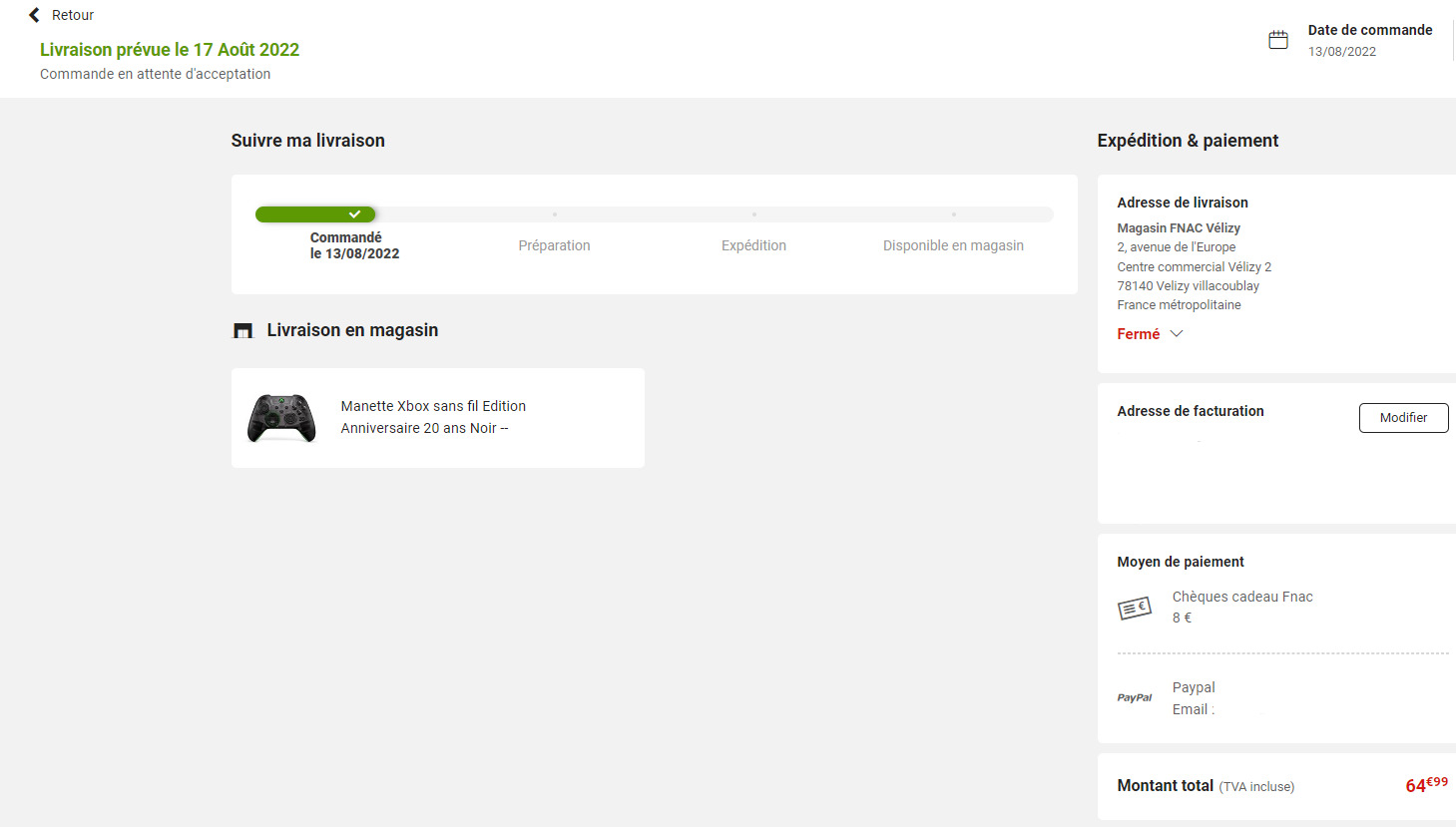Click the calendar icon beside Date de commande
The height and width of the screenshot is (827, 1456).
tap(1277, 40)
